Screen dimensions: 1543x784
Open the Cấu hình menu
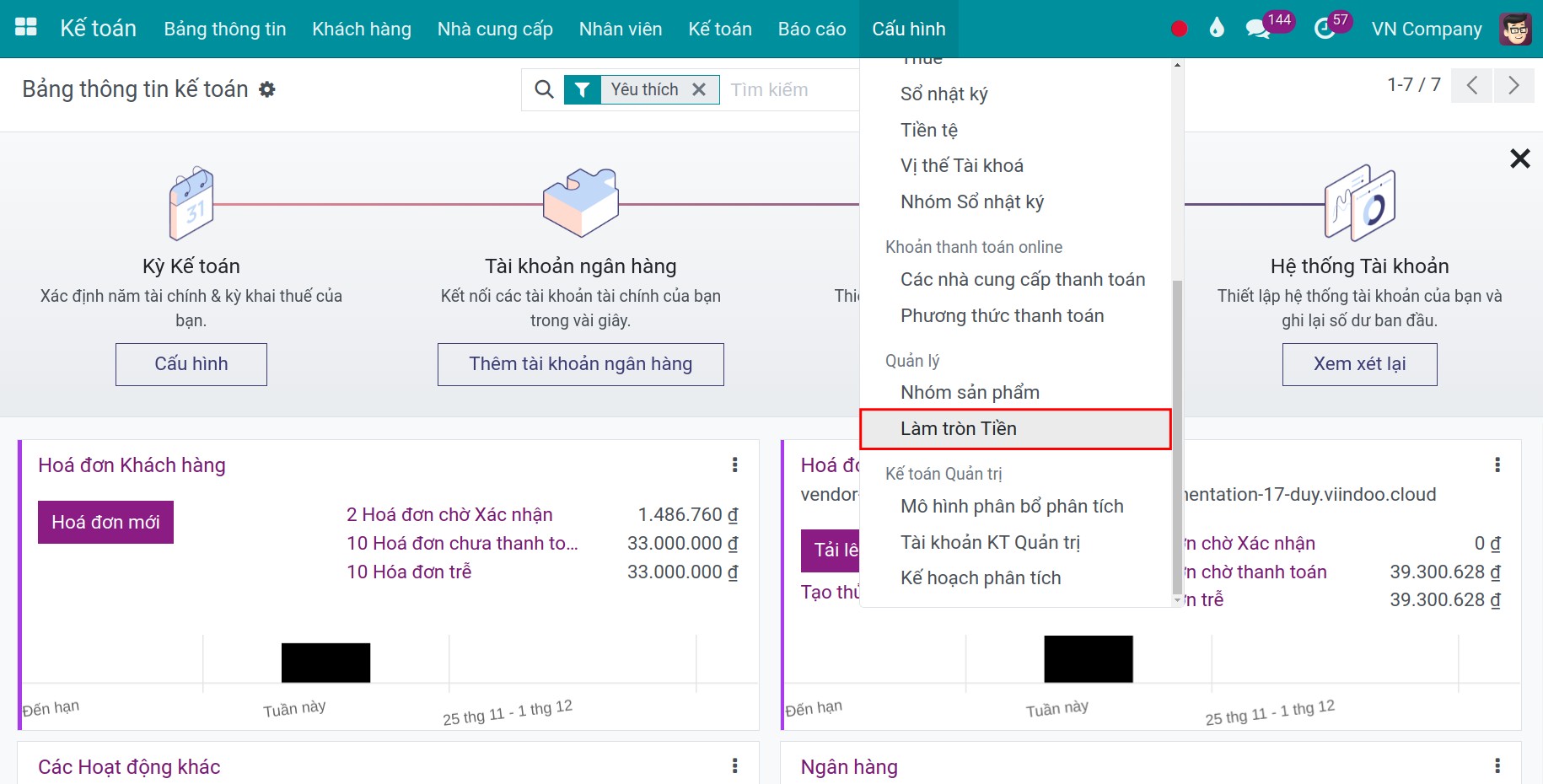pyautogui.click(x=908, y=29)
